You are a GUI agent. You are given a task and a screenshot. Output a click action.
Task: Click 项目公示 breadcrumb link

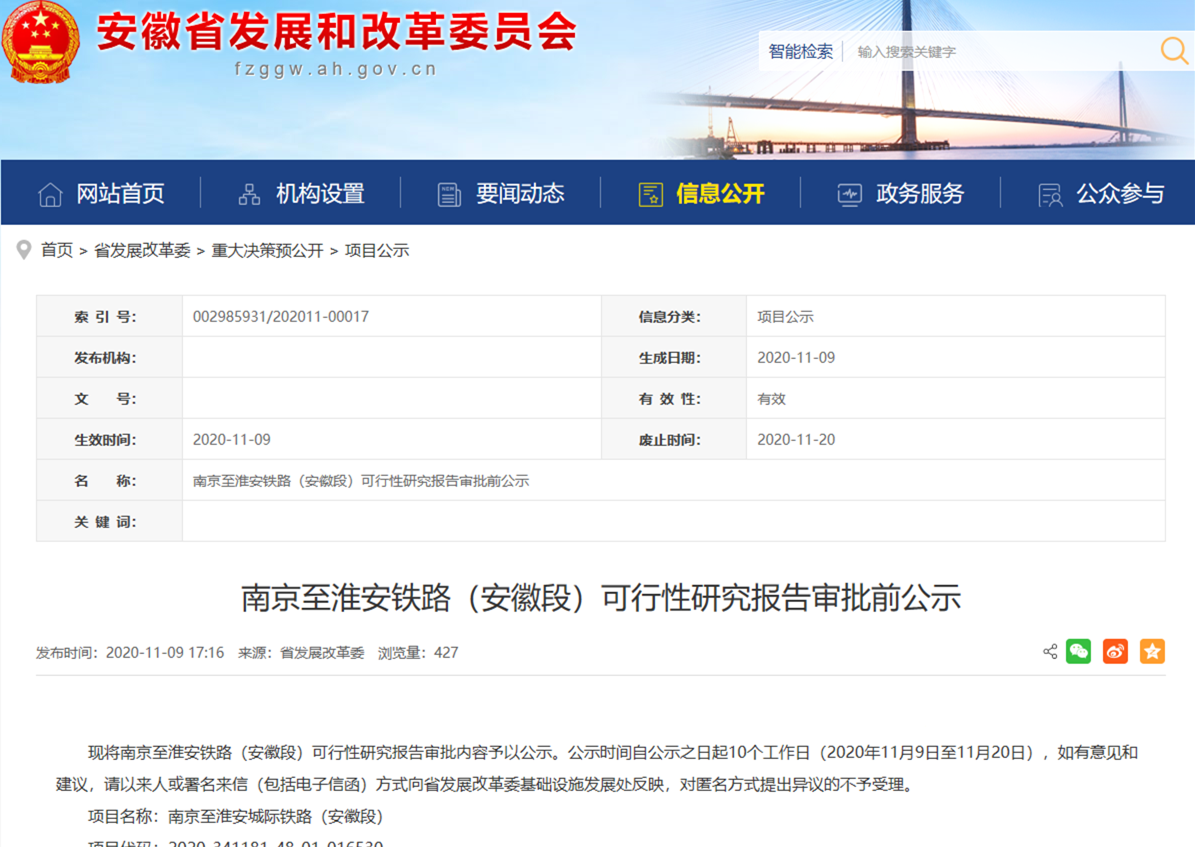click(377, 251)
